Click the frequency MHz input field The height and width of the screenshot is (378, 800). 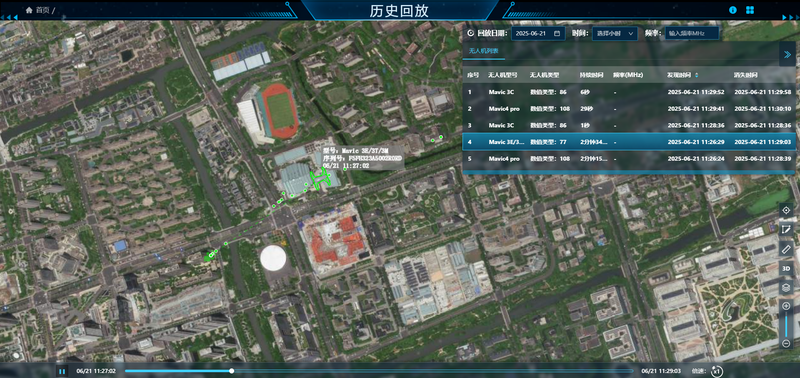click(x=692, y=33)
